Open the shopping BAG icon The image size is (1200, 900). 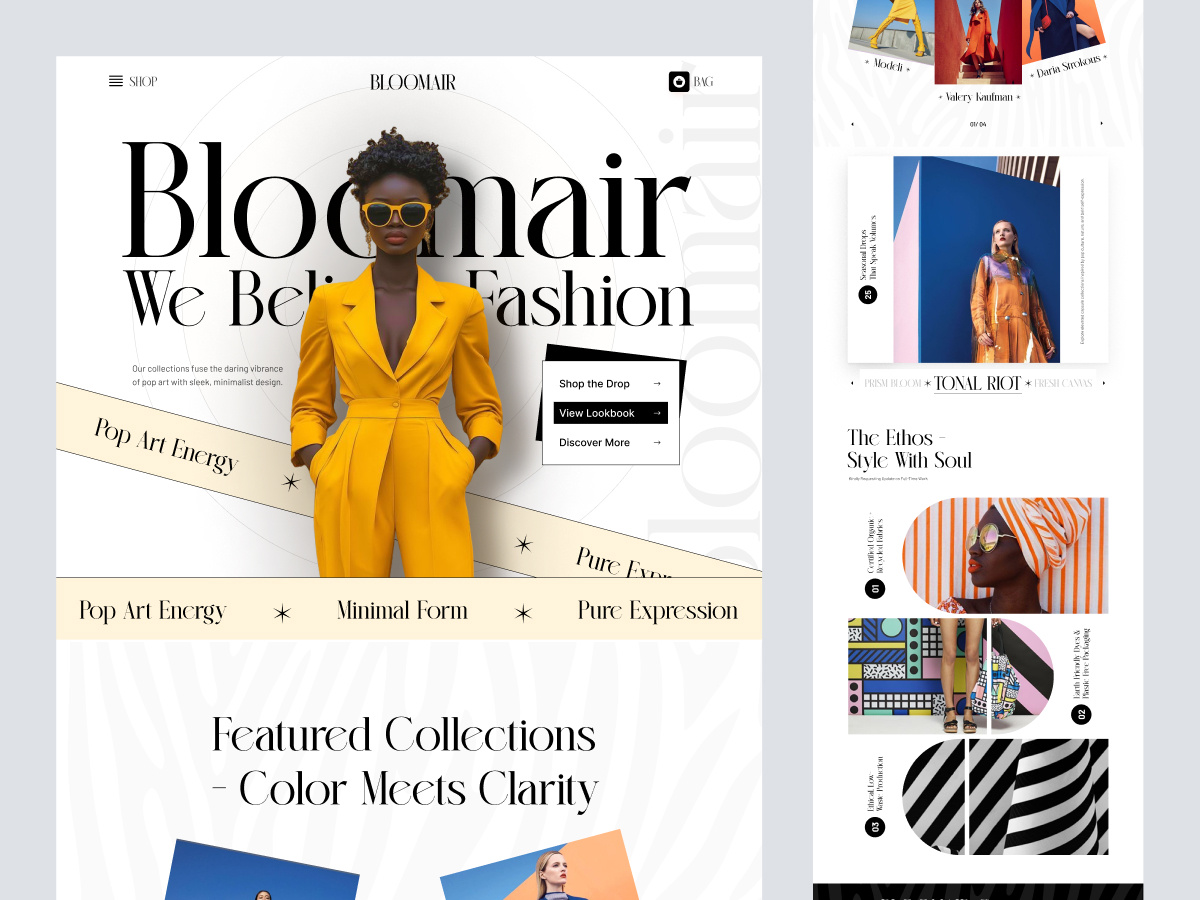pos(679,82)
